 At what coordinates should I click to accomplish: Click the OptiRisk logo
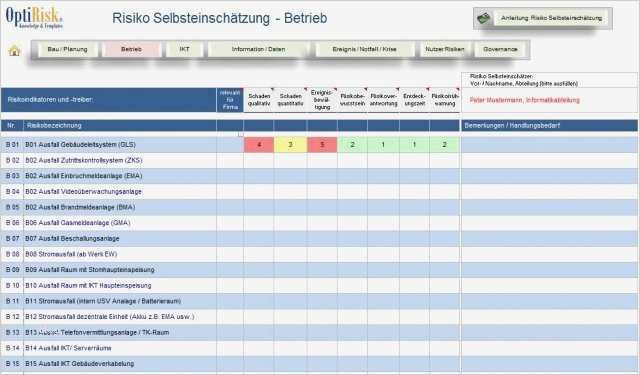(x=34, y=18)
